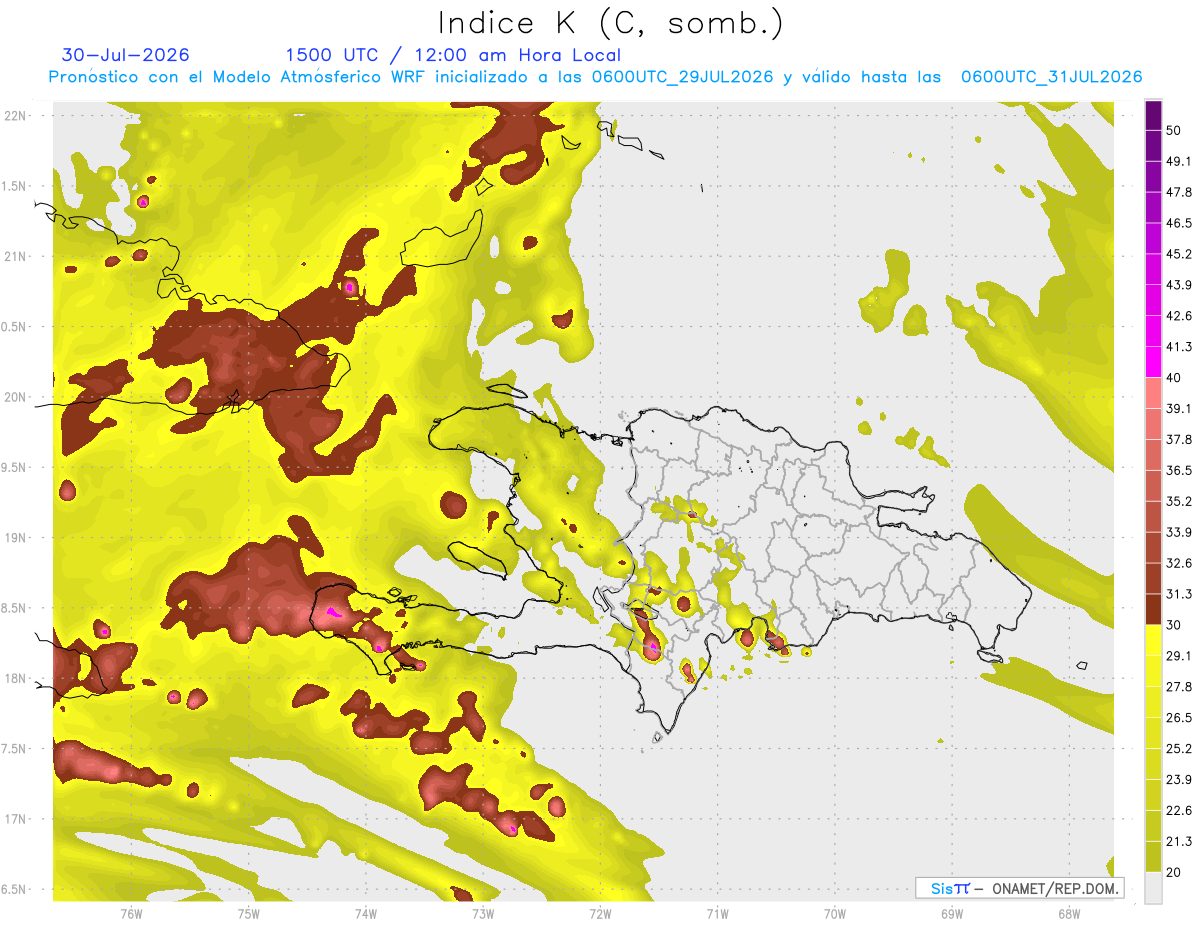Click valid-until time '0600UTC_31JUL2026'

(1051, 77)
